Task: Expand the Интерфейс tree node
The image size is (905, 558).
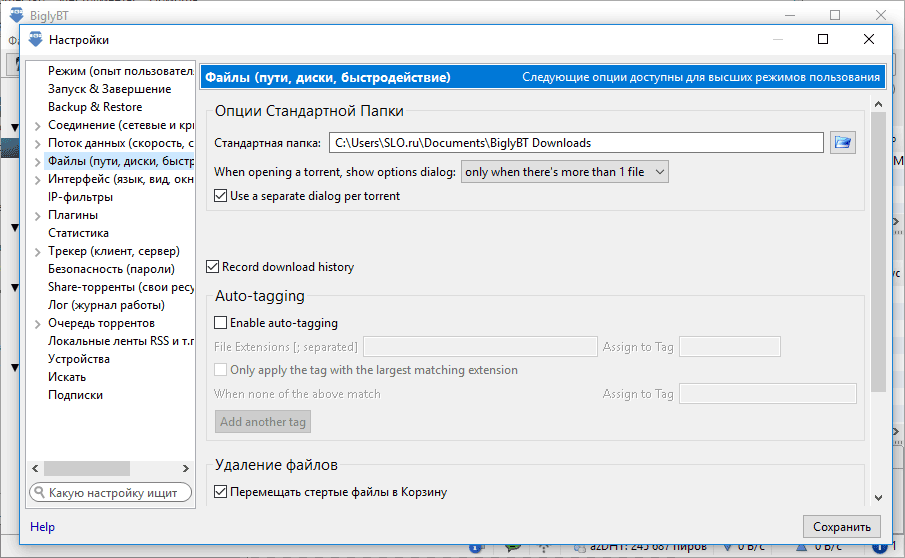Action: [x=38, y=179]
